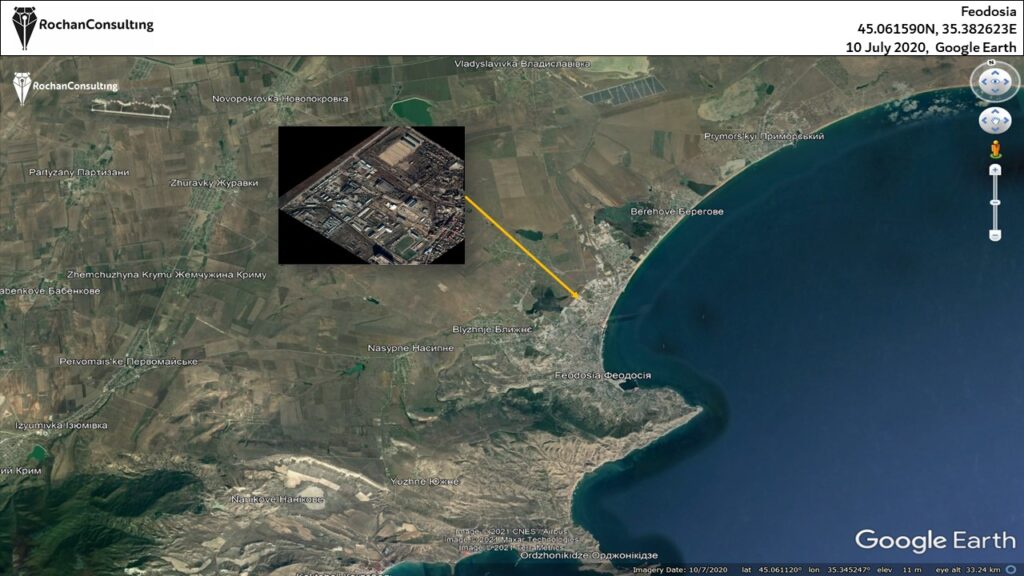This screenshot has width=1024, height=576.
Task: Click the lat 45.061120° status readout
Action: 772,570
